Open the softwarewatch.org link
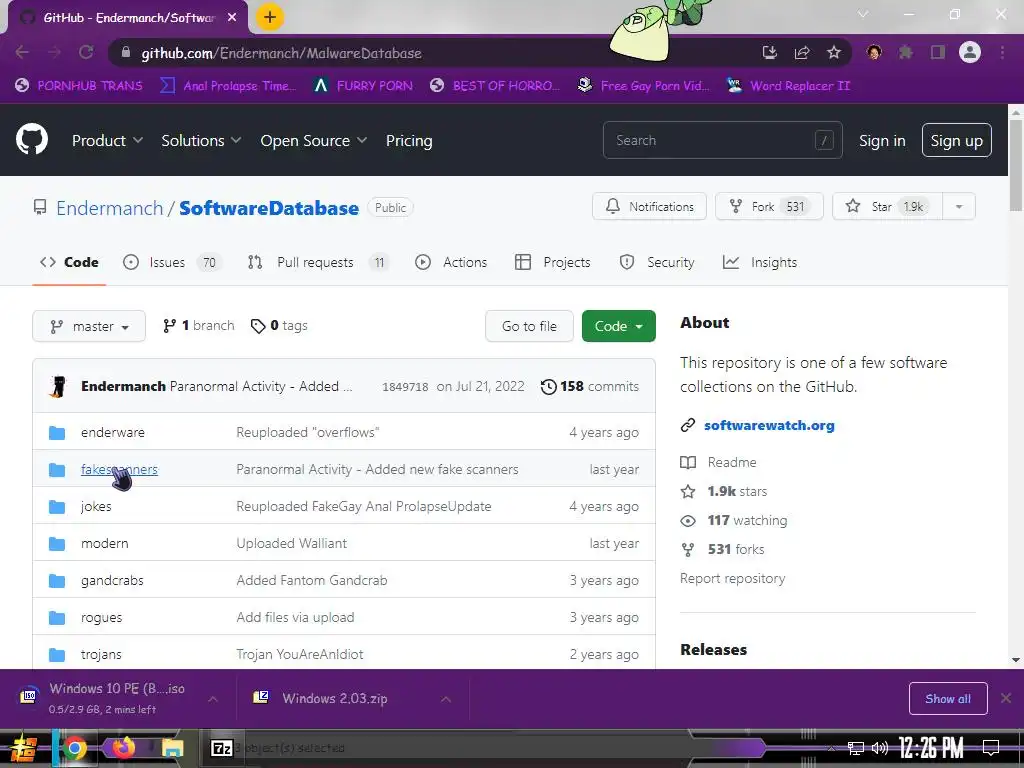Screen dimensions: 1024x768 coord(769,425)
